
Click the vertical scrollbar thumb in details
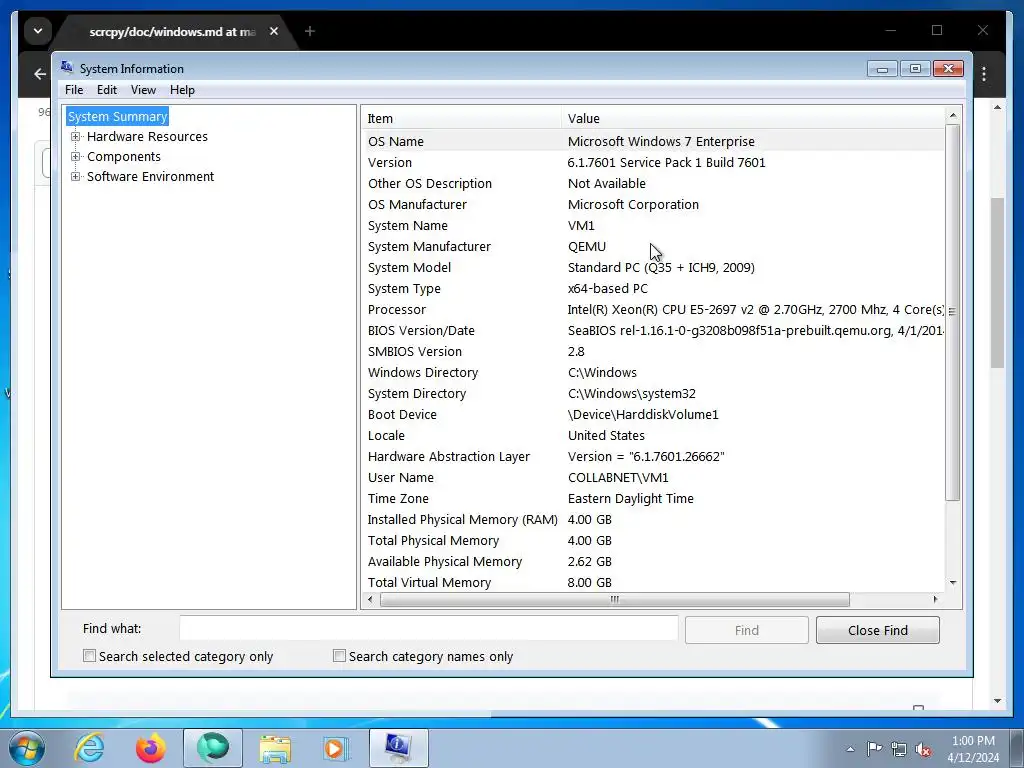click(953, 312)
